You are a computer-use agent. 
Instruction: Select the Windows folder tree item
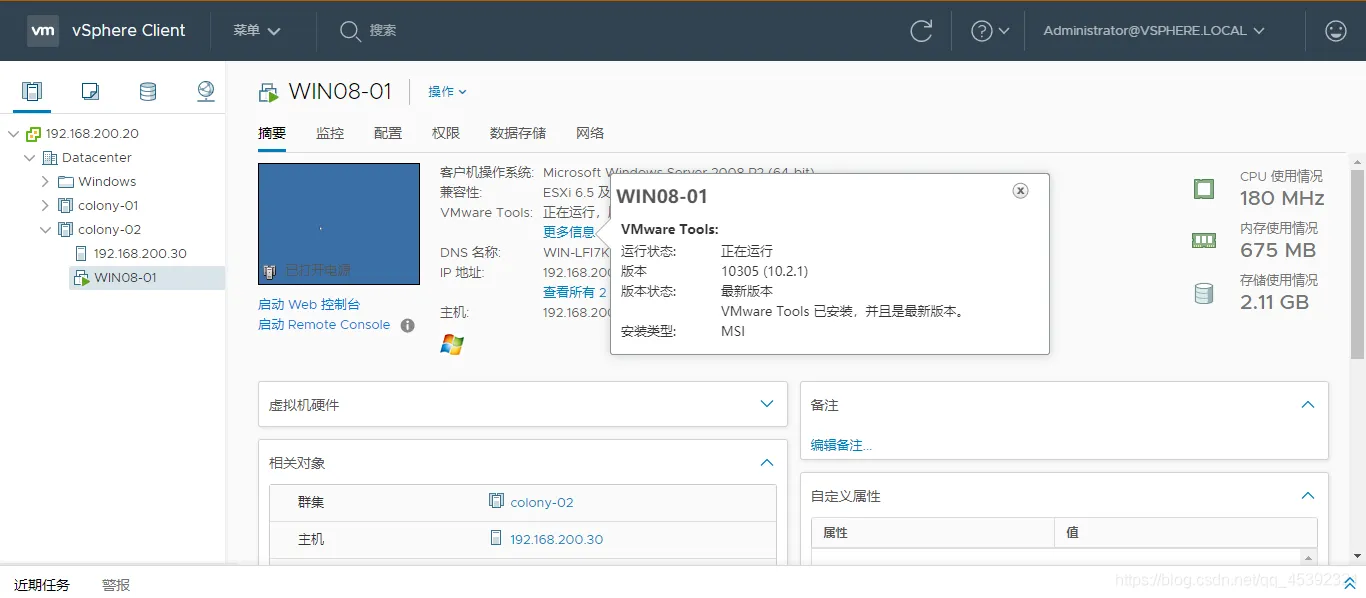pyautogui.click(x=107, y=182)
